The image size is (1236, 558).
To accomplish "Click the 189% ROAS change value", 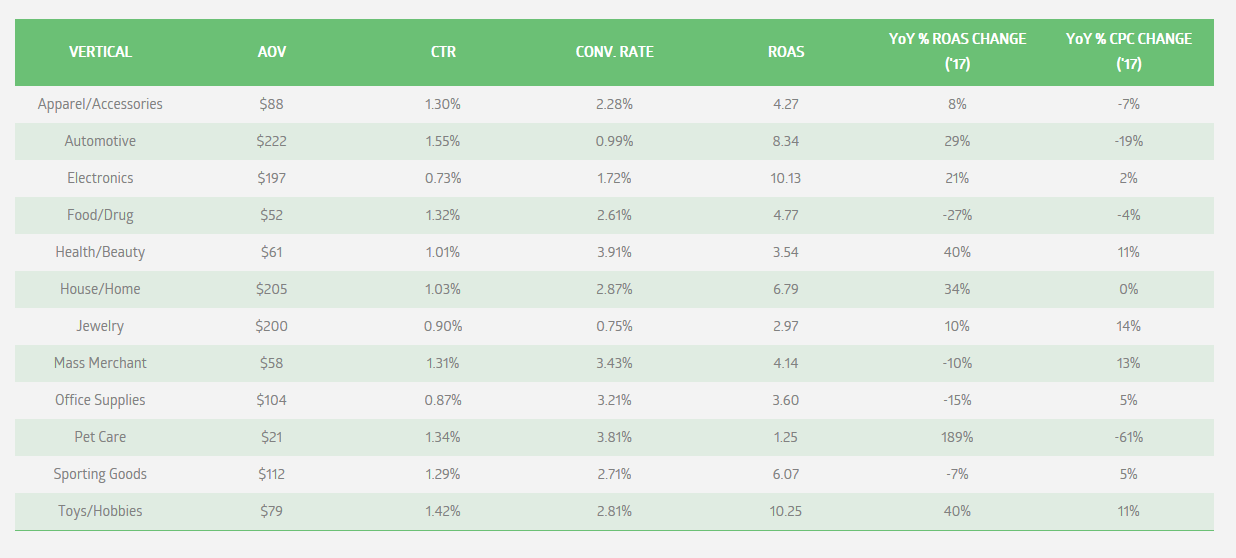I will 957,437.
